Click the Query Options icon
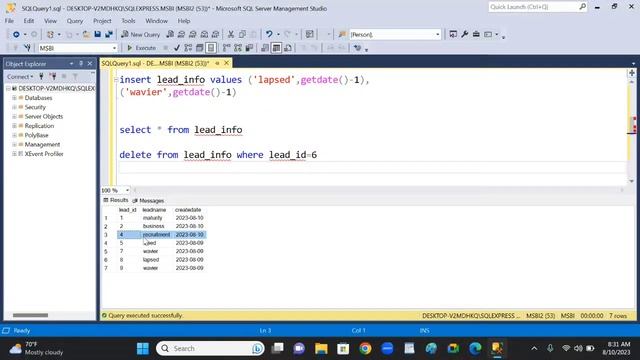The height and width of the screenshot is (360, 640). coord(200,48)
